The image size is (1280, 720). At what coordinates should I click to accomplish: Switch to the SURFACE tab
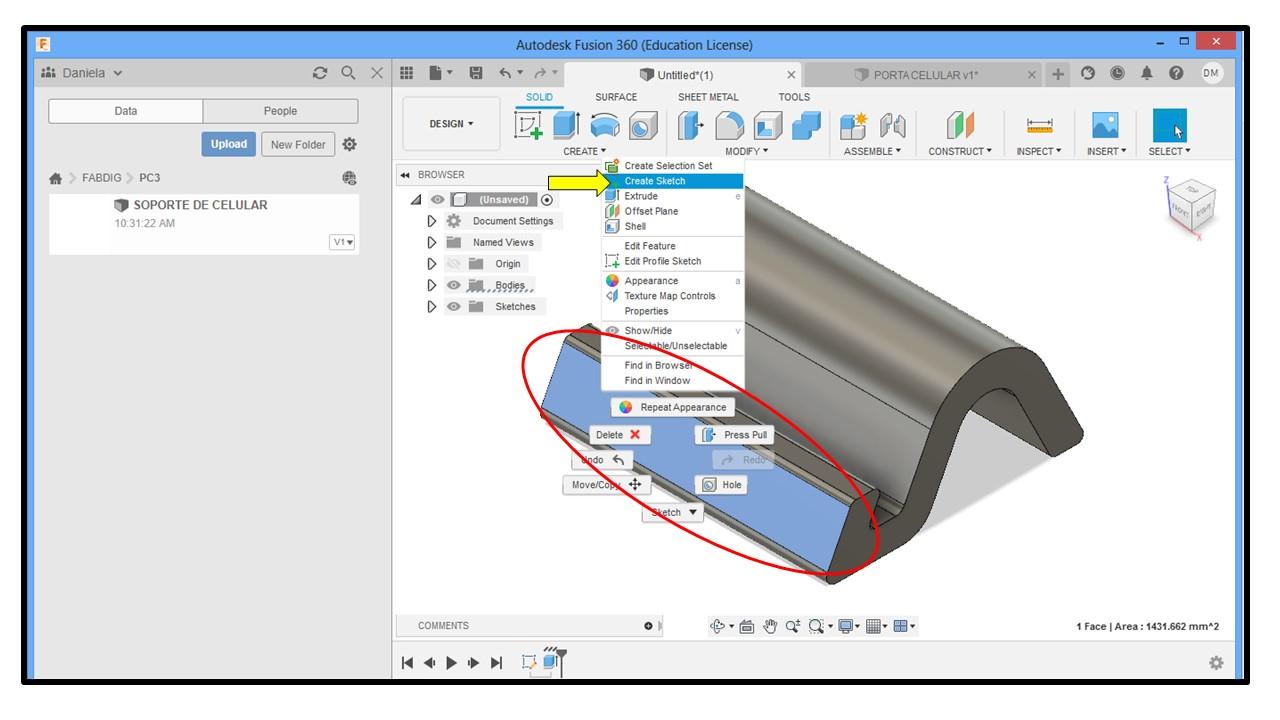[616, 97]
